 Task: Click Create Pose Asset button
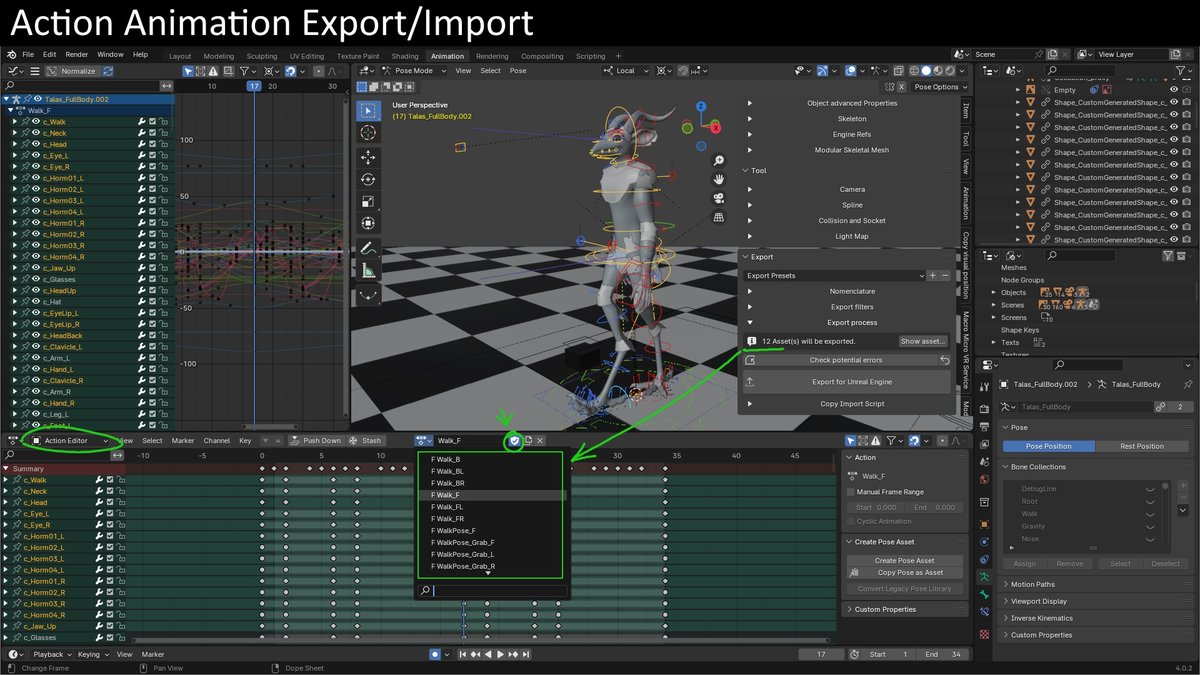(904, 560)
